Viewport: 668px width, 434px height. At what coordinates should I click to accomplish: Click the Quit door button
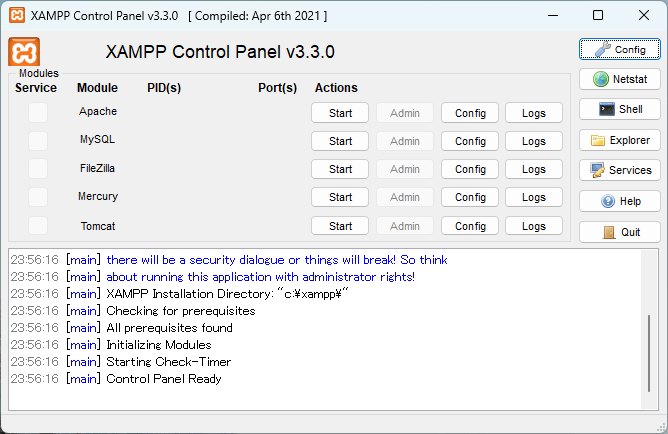pos(619,232)
